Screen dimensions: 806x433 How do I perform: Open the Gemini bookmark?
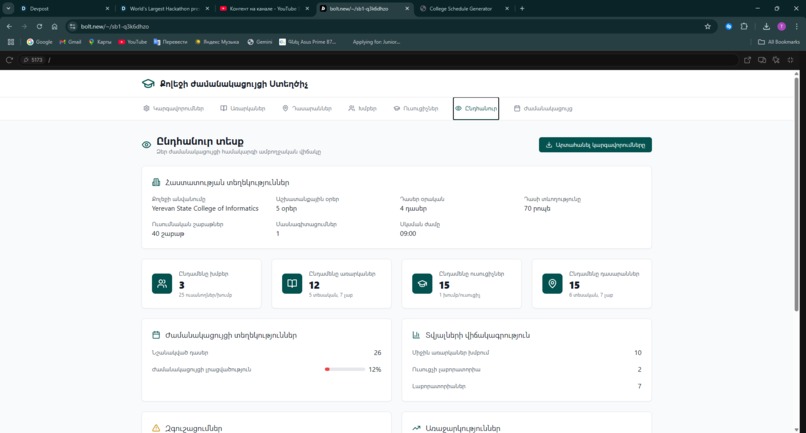tap(260, 42)
